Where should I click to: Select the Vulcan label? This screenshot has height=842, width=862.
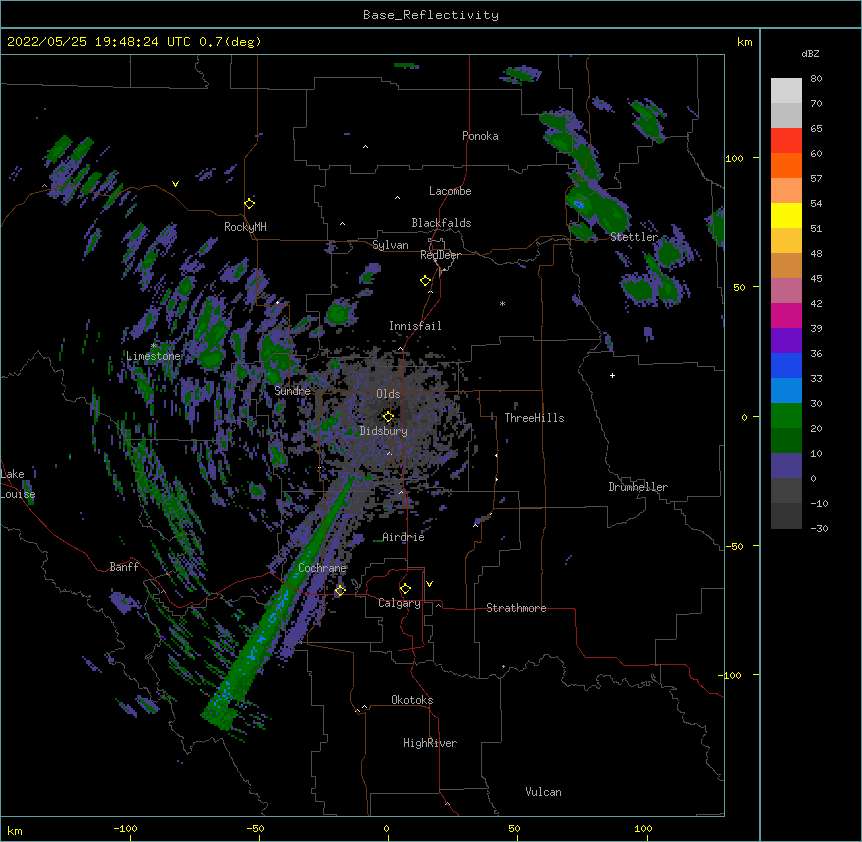(x=543, y=792)
